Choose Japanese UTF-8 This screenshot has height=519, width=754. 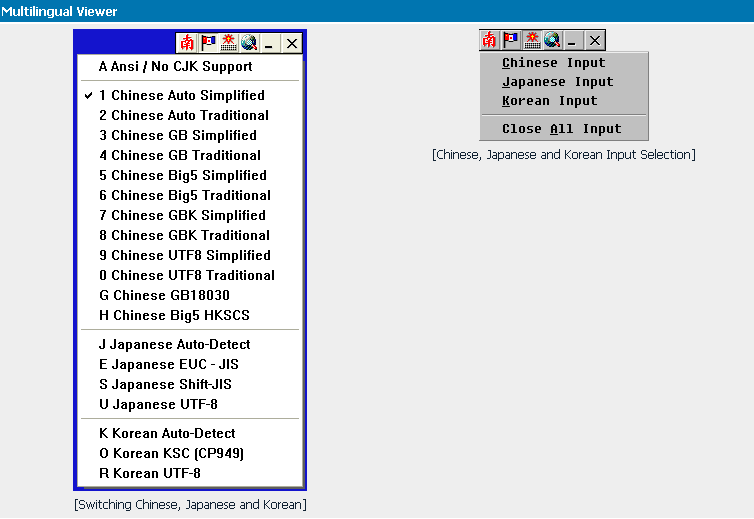[190, 404]
